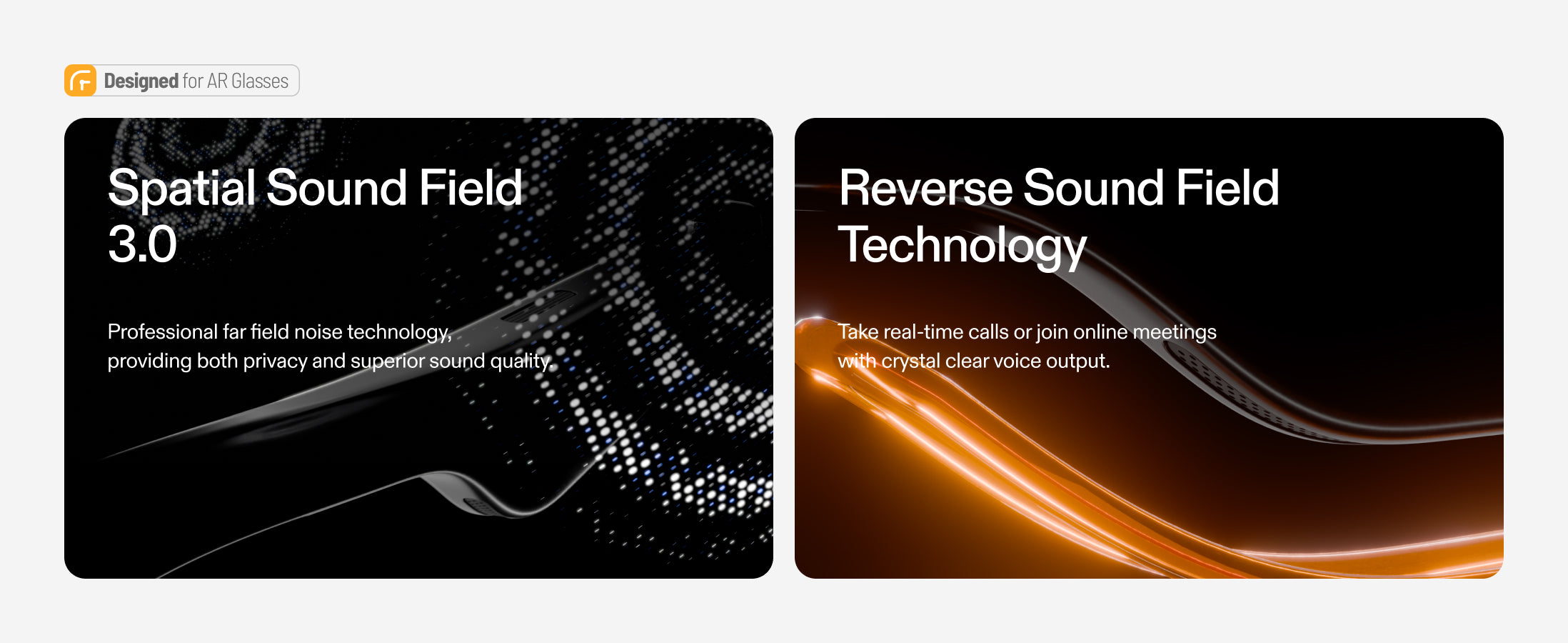Click 'AR Glasses' text in the badge
This screenshot has width=1568, height=643.
point(248,81)
